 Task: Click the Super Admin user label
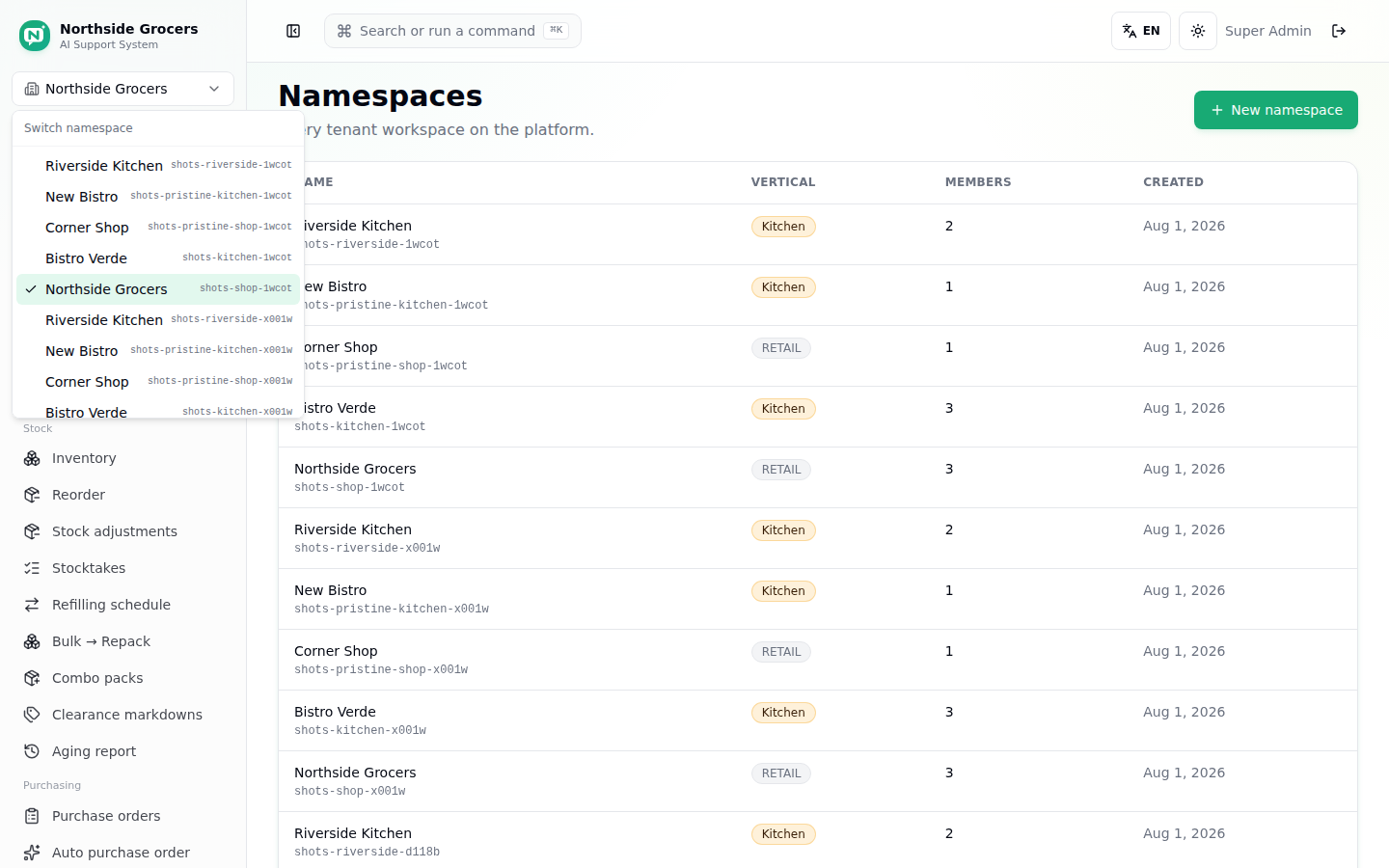(1267, 31)
